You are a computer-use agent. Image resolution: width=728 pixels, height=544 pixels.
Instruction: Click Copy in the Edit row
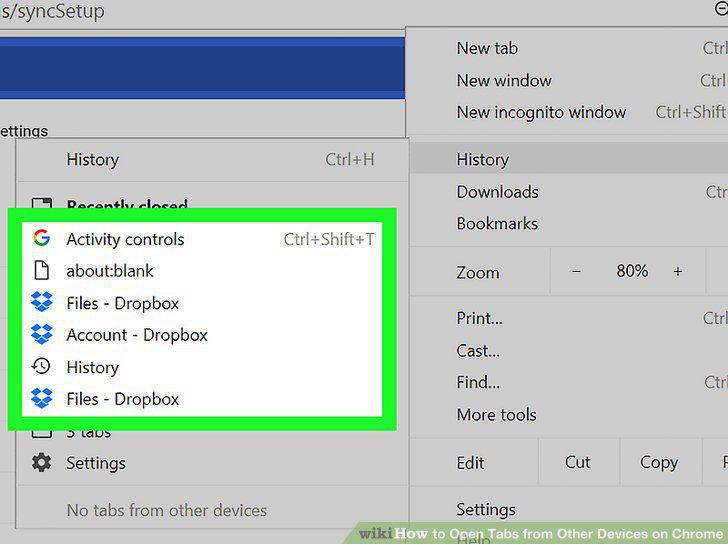click(x=659, y=462)
